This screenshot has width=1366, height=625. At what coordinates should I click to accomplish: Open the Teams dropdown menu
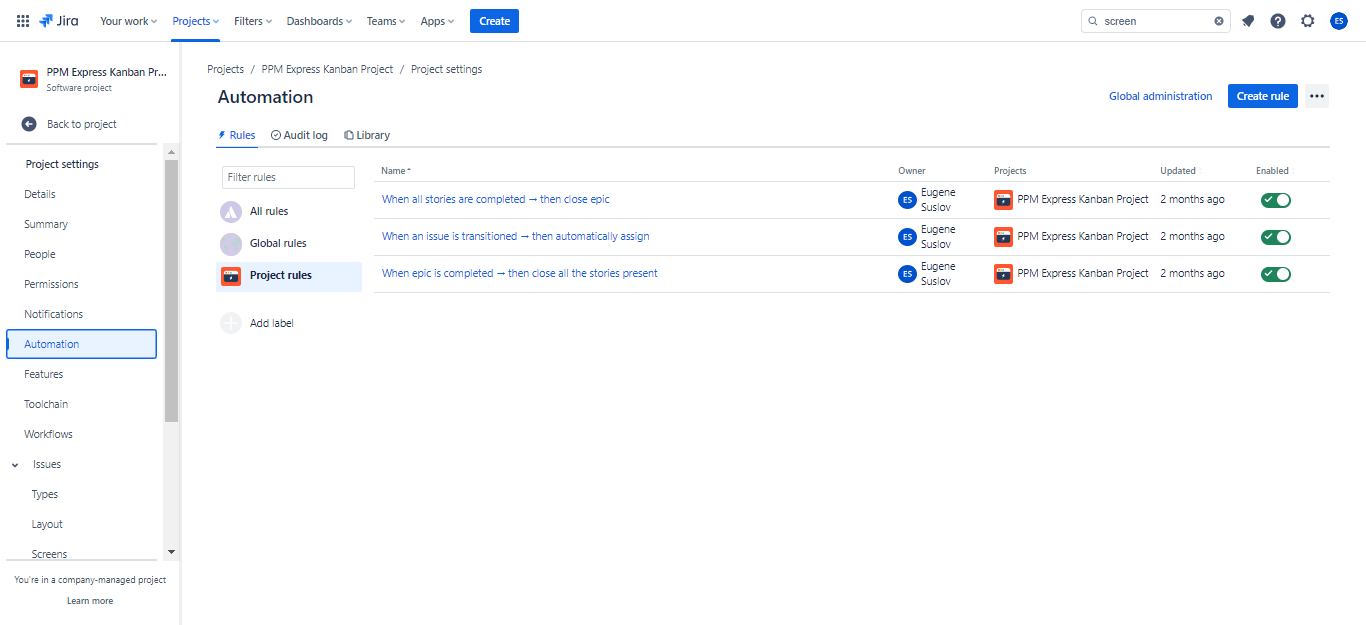(386, 21)
